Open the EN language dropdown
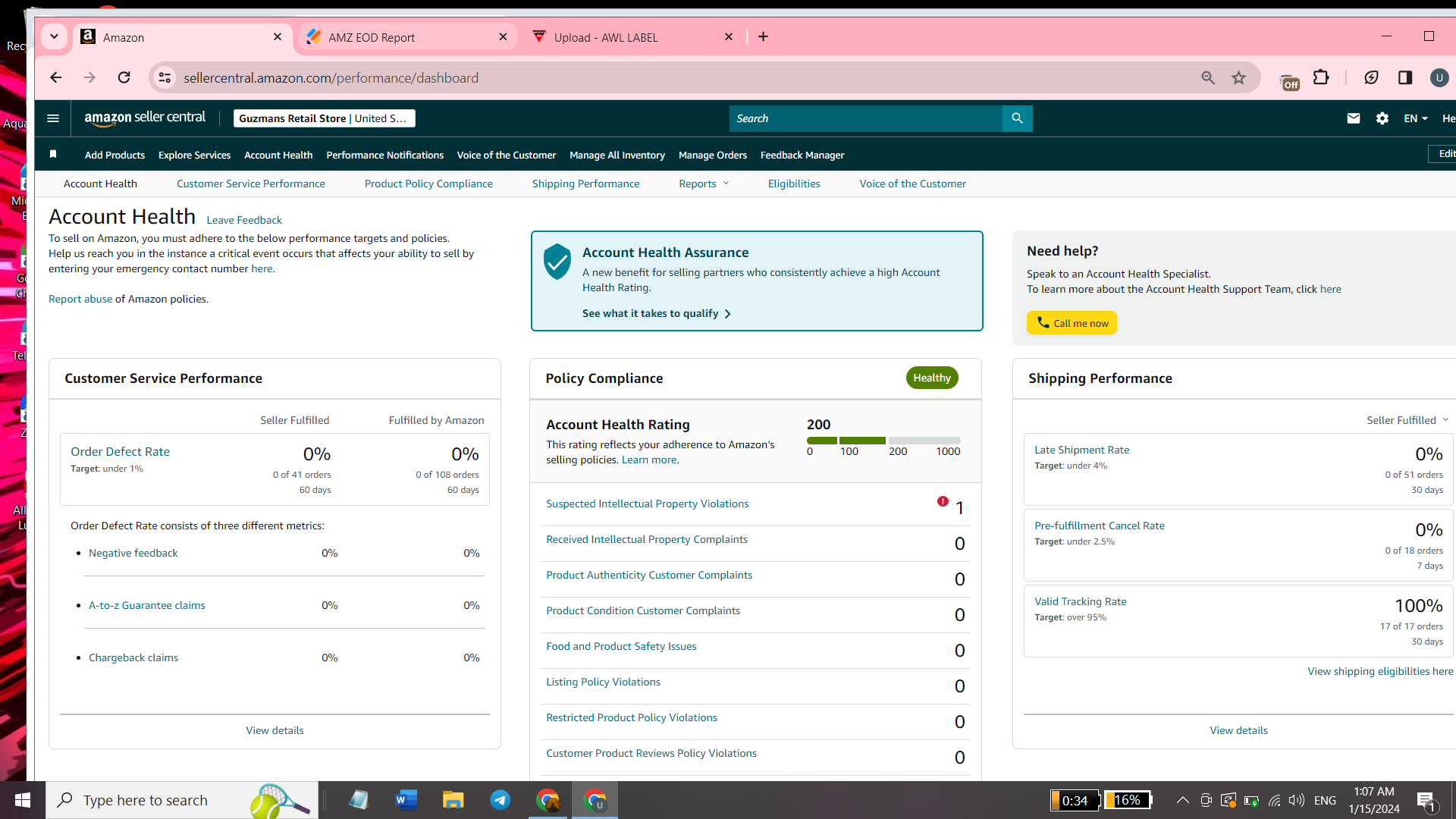1456x819 pixels. click(x=1415, y=118)
